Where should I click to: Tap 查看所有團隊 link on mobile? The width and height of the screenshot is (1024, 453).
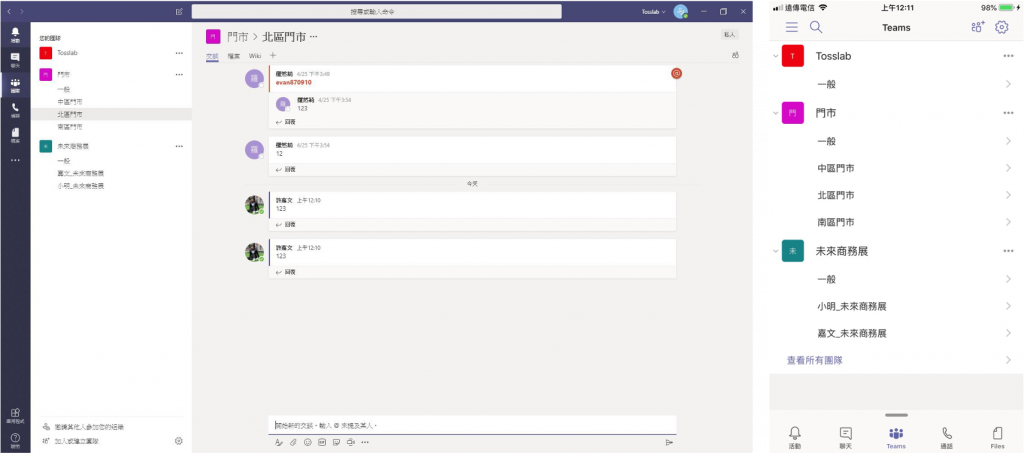coord(815,360)
